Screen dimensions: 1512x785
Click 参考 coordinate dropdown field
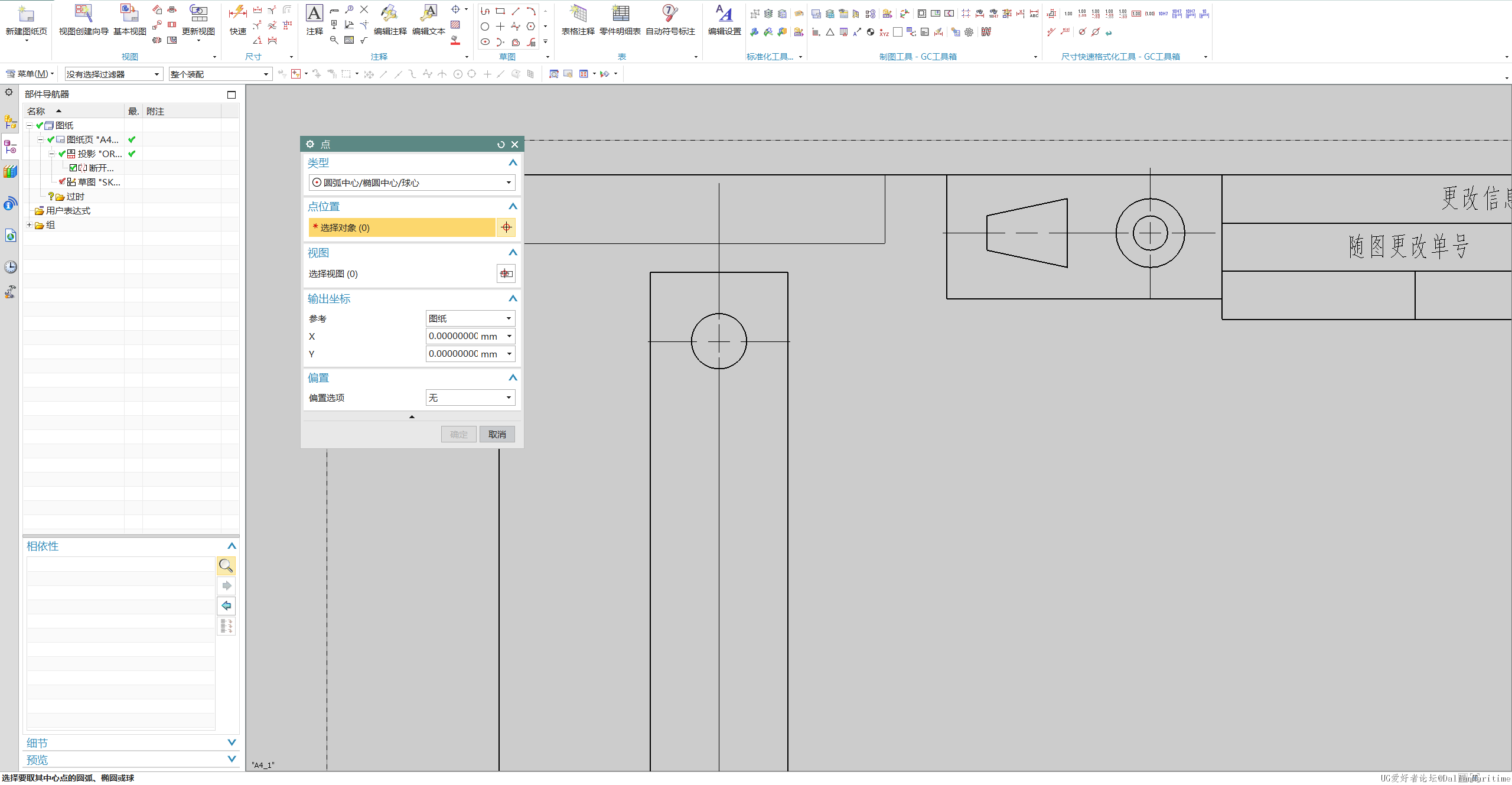tap(469, 318)
